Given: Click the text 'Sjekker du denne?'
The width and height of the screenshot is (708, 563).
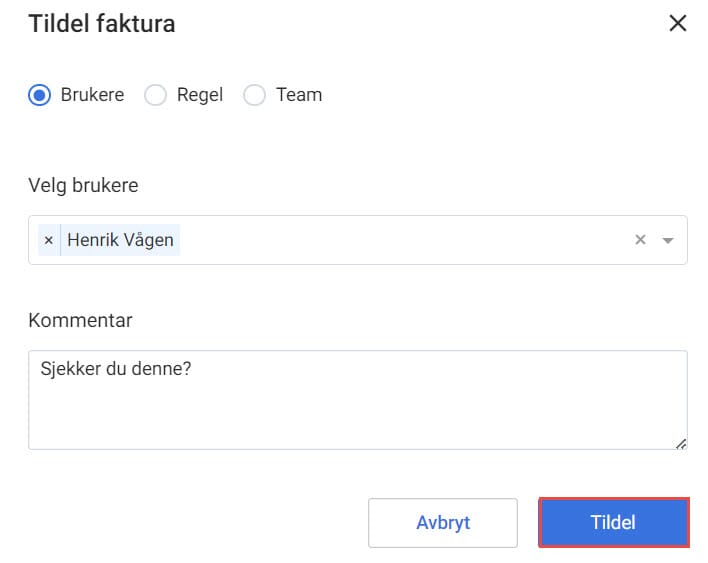Looking at the screenshot, I should click(x=116, y=369).
